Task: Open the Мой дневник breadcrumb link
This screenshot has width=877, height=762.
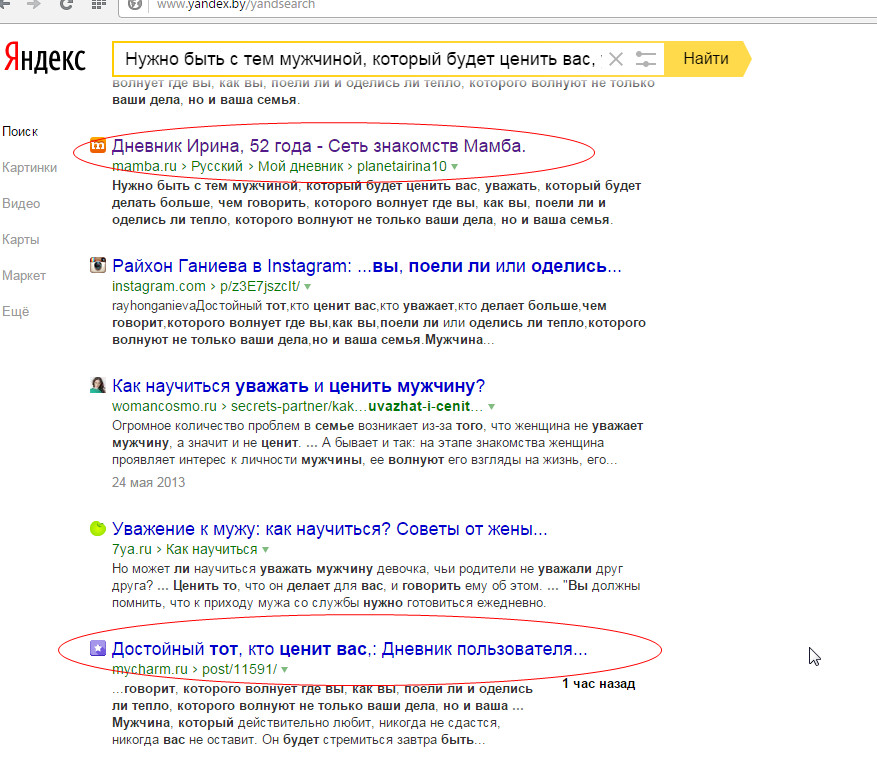Action: [x=300, y=166]
